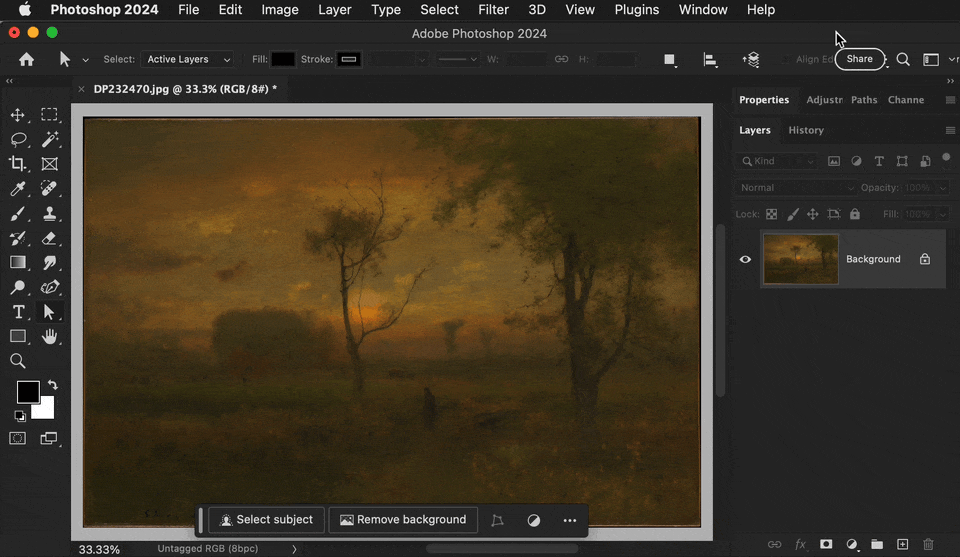Choose the Eyedropper tool

click(x=17, y=189)
